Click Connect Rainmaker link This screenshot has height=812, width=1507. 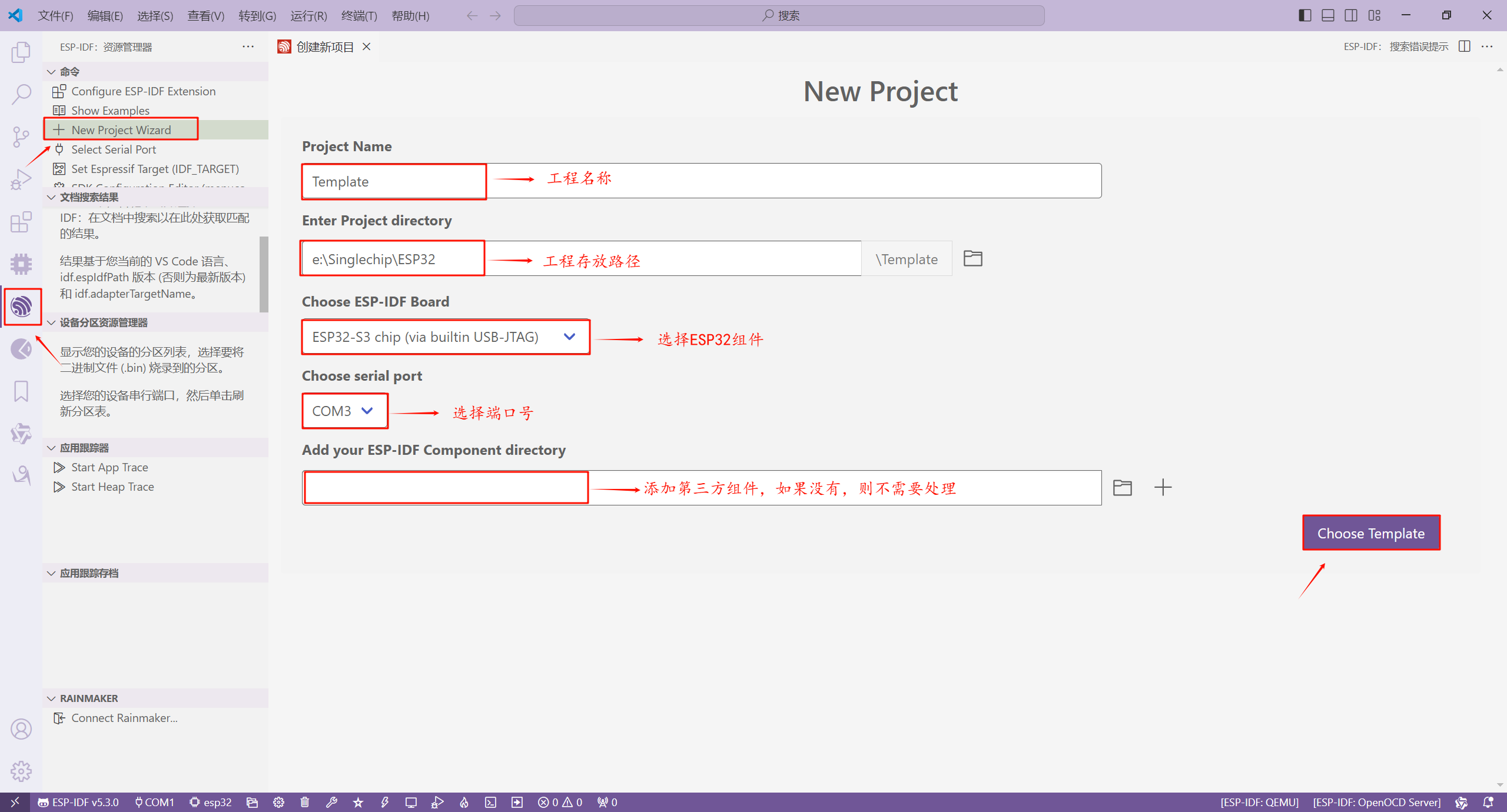coord(124,718)
